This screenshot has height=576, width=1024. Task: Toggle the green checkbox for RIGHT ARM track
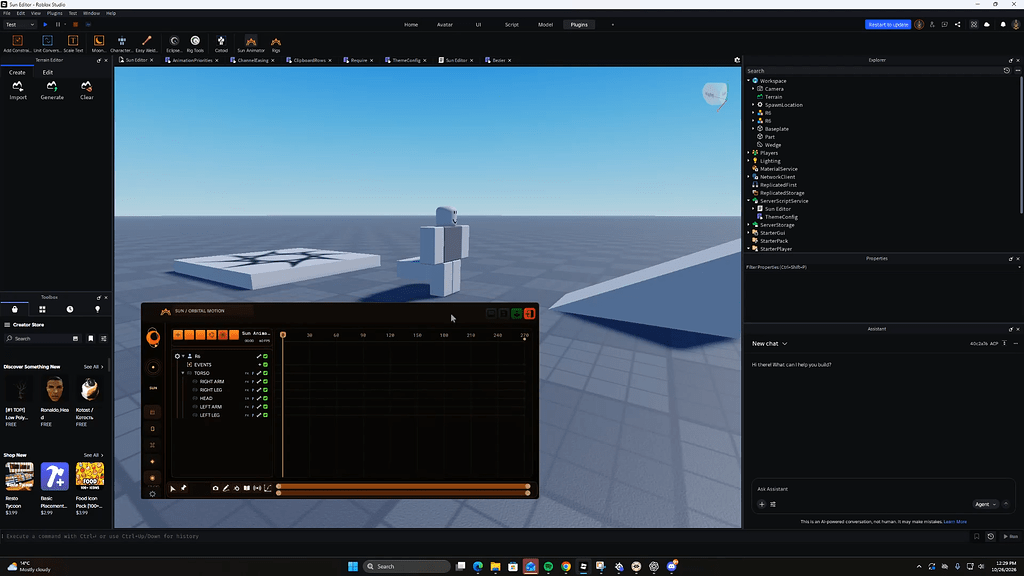pos(265,381)
